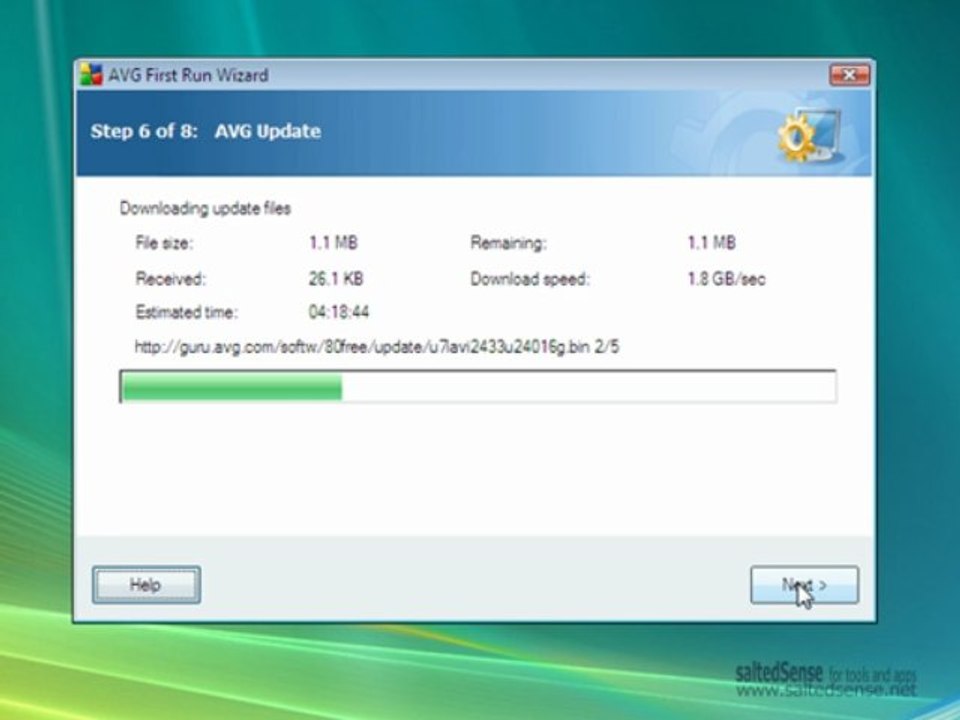The height and width of the screenshot is (720, 960).
Task: Open Help for the wizard
Action: (146, 585)
